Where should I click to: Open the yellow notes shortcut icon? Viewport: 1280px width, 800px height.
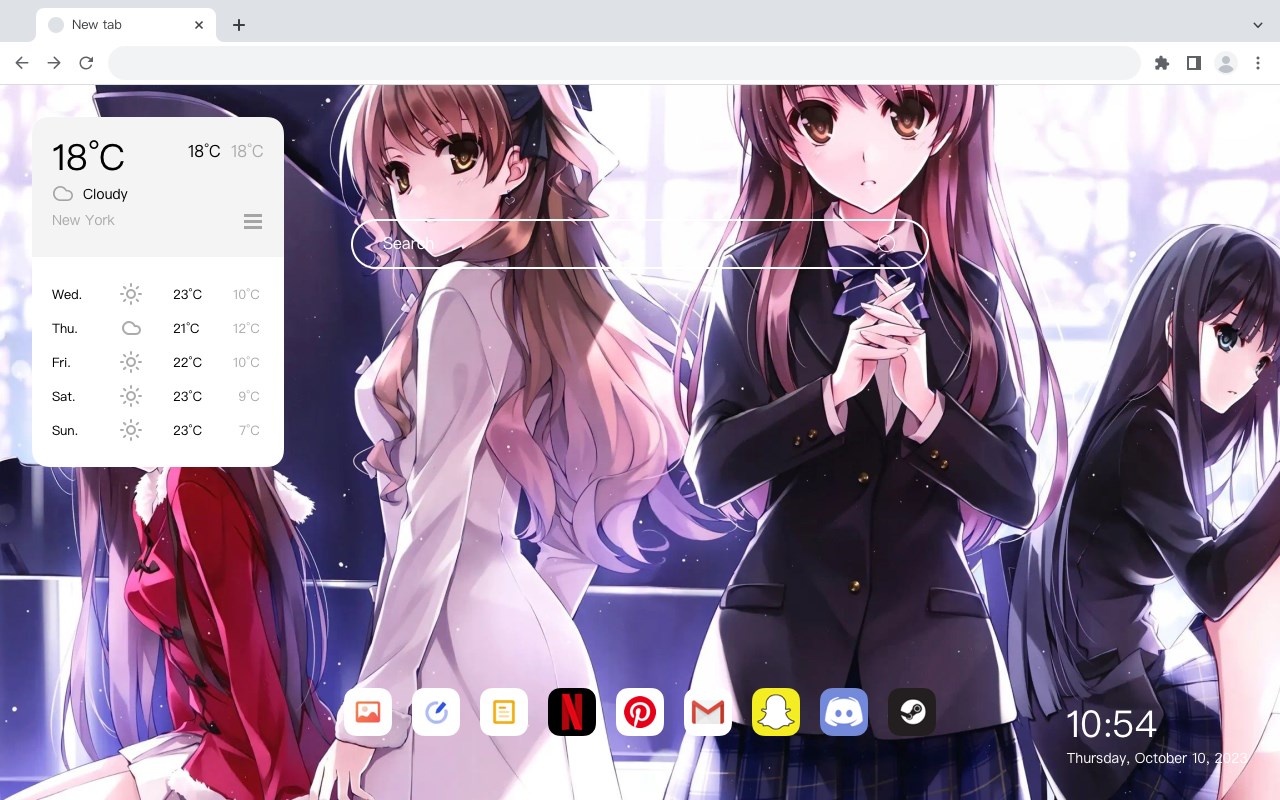point(504,712)
